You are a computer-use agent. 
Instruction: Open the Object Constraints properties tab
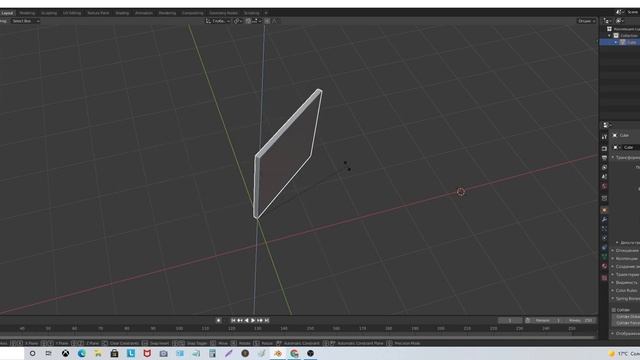(604, 247)
